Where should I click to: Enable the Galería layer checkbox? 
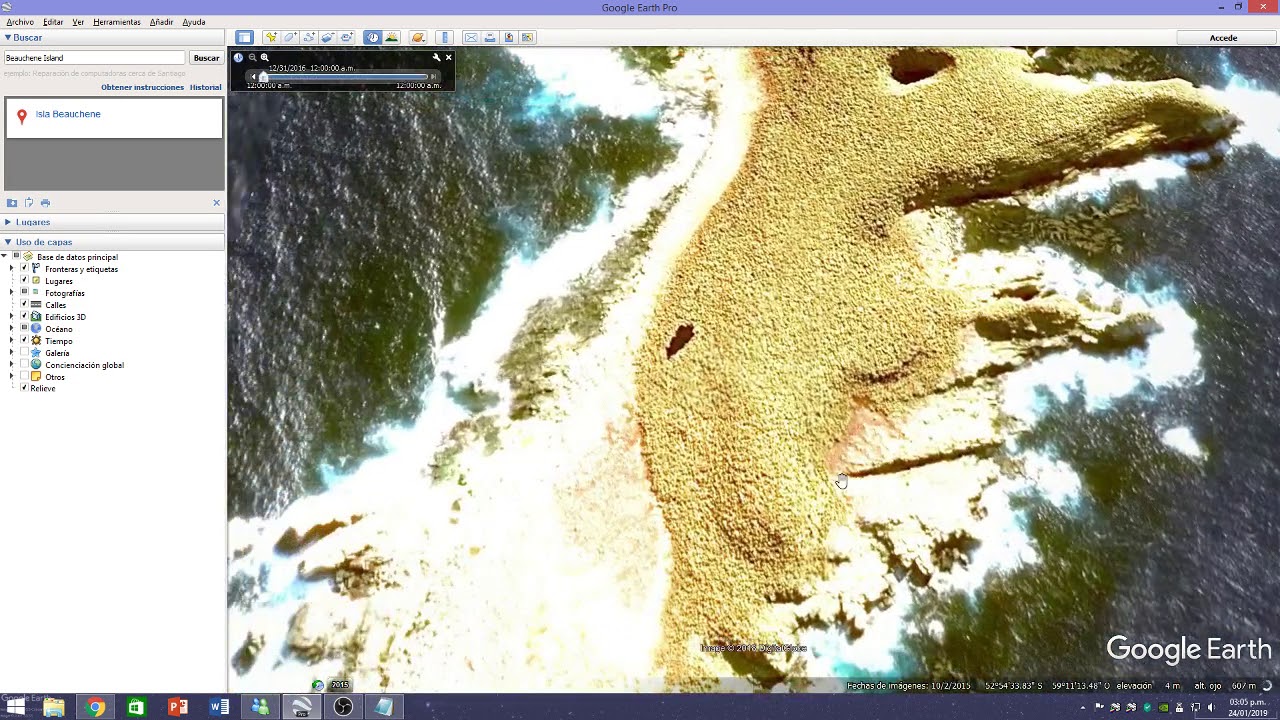24,352
